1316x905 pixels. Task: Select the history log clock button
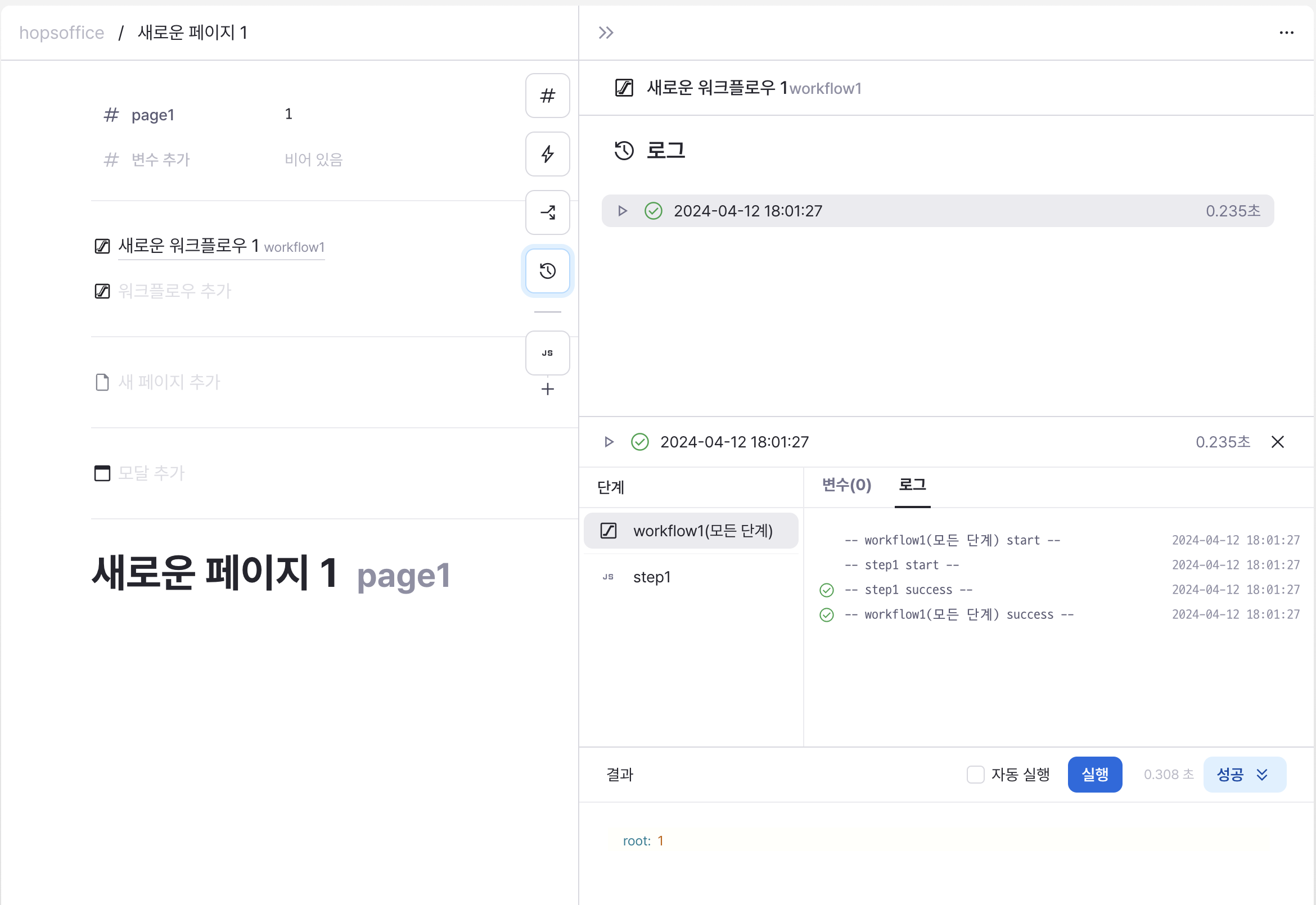547,271
